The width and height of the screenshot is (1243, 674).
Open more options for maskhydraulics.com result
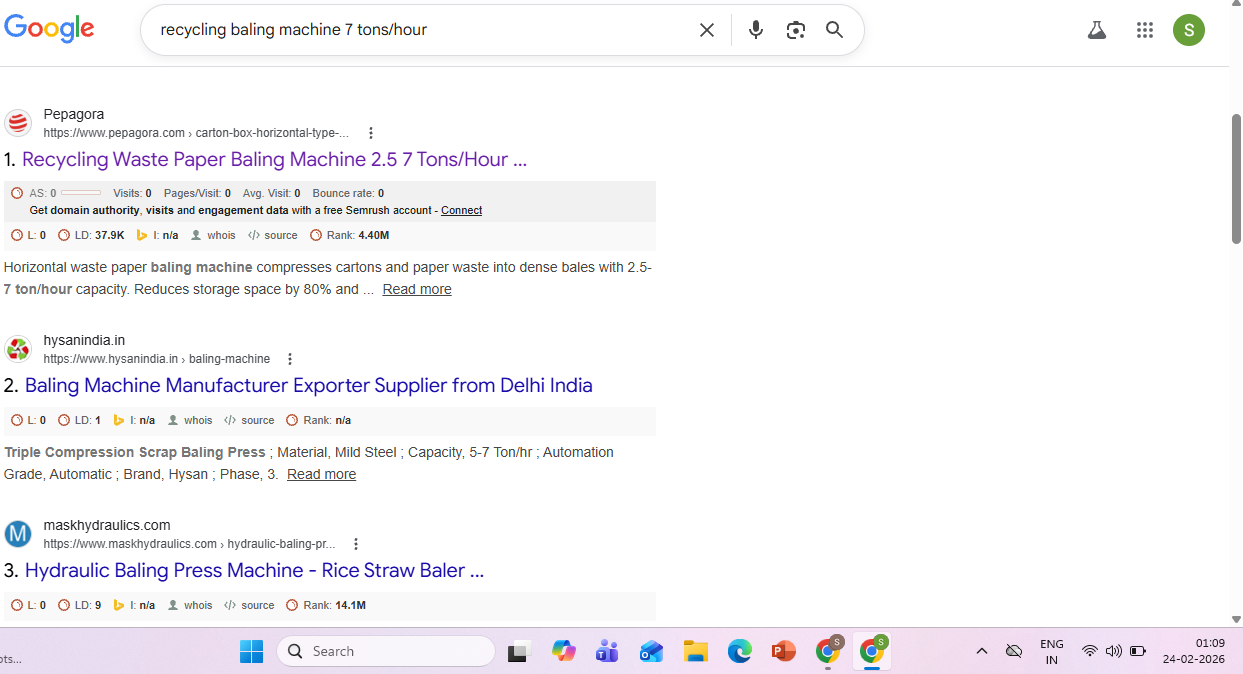tap(355, 544)
